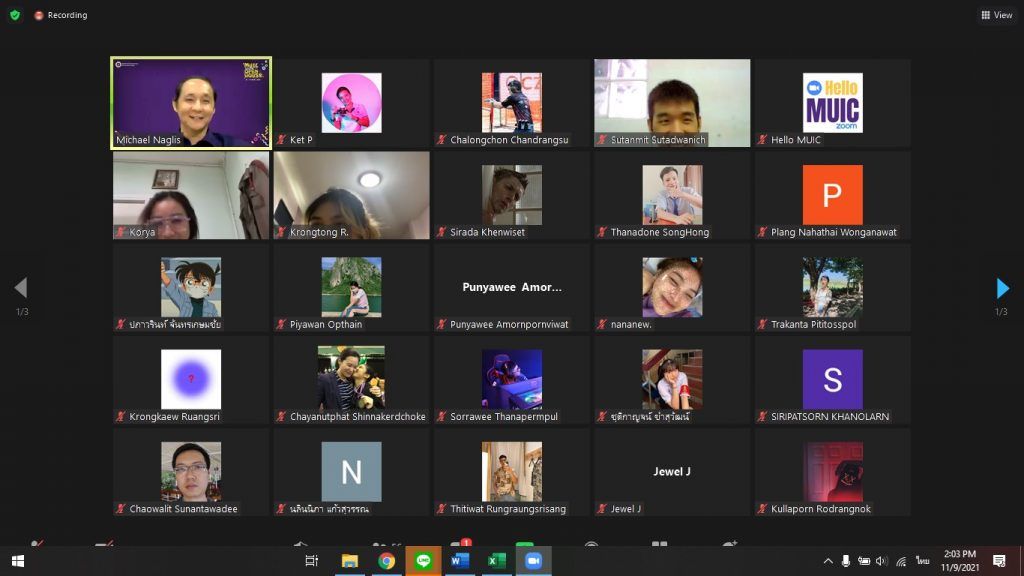Click the Windows Start button

point(17,561)
